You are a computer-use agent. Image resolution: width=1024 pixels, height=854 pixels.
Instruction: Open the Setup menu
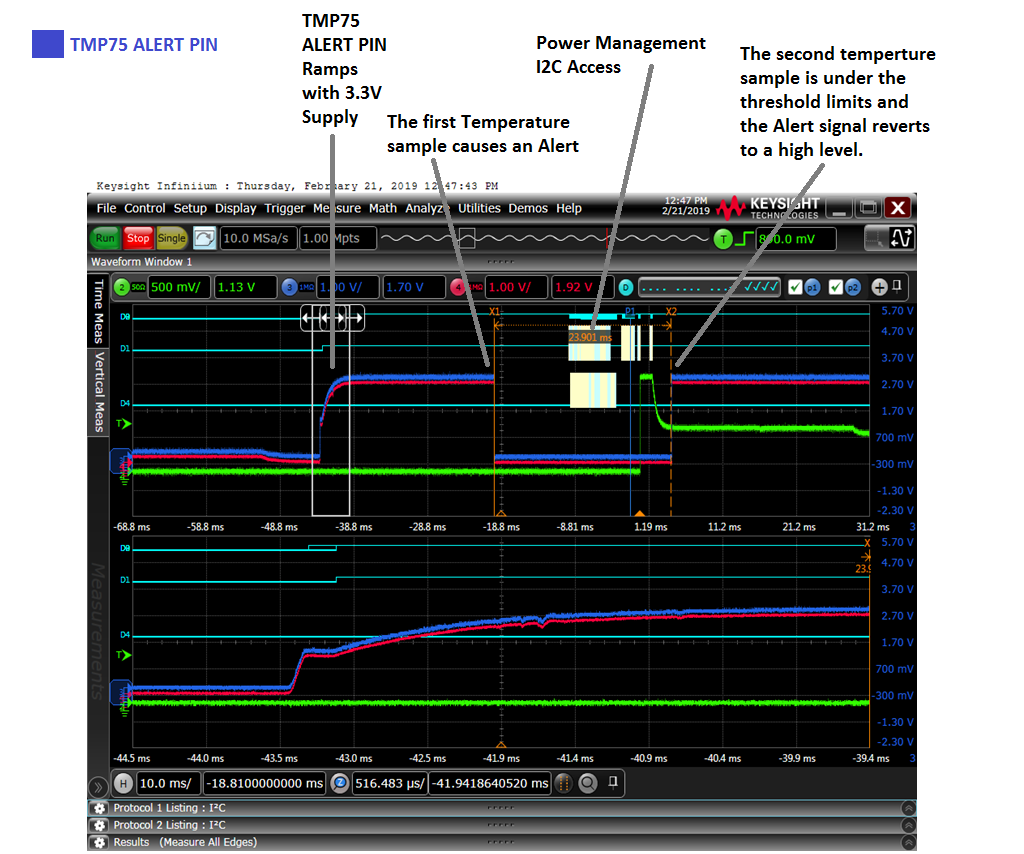(190, 208)
